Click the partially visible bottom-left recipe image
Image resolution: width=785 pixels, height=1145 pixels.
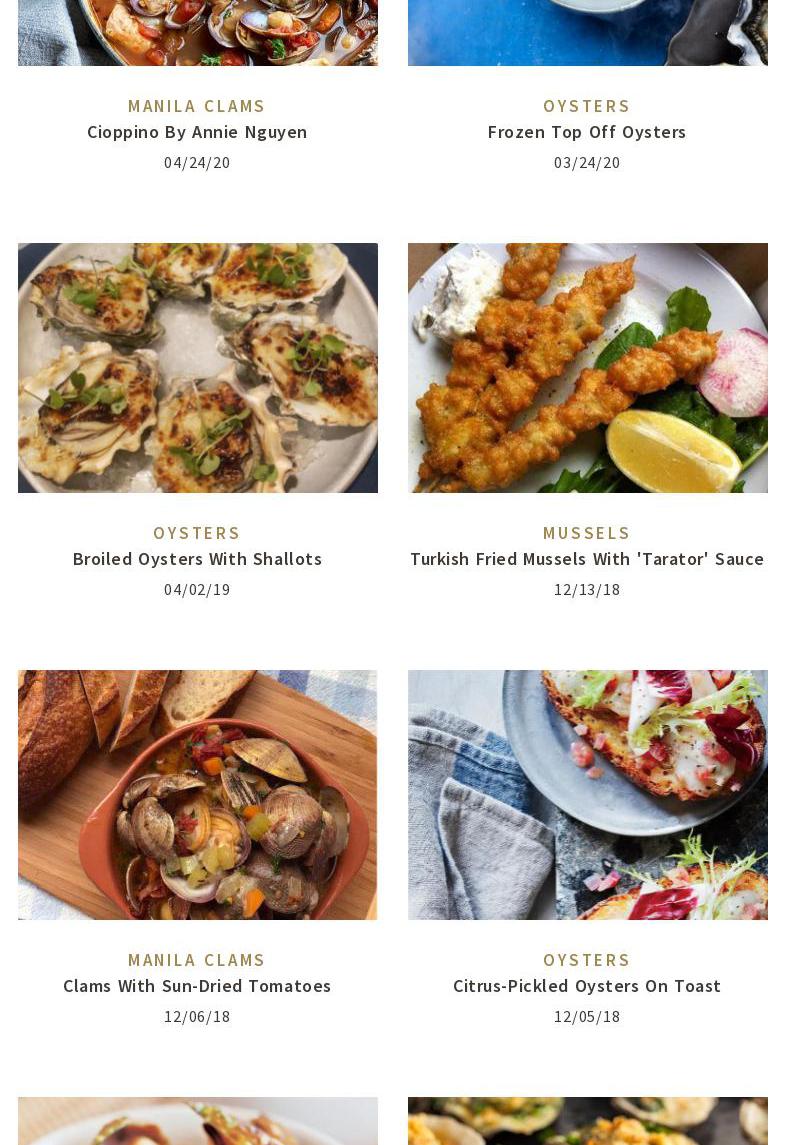tap(198, 1121)
